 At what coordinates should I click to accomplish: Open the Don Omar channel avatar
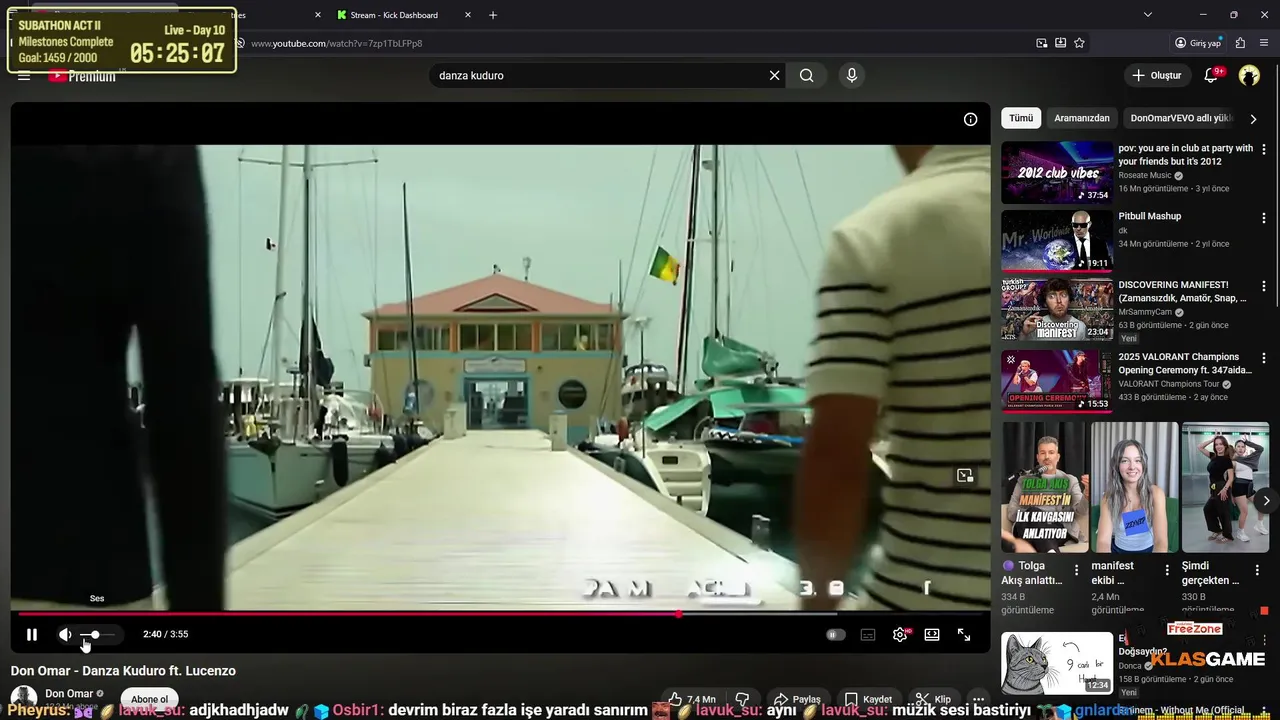pyautogui.click(x=24, y=699)
